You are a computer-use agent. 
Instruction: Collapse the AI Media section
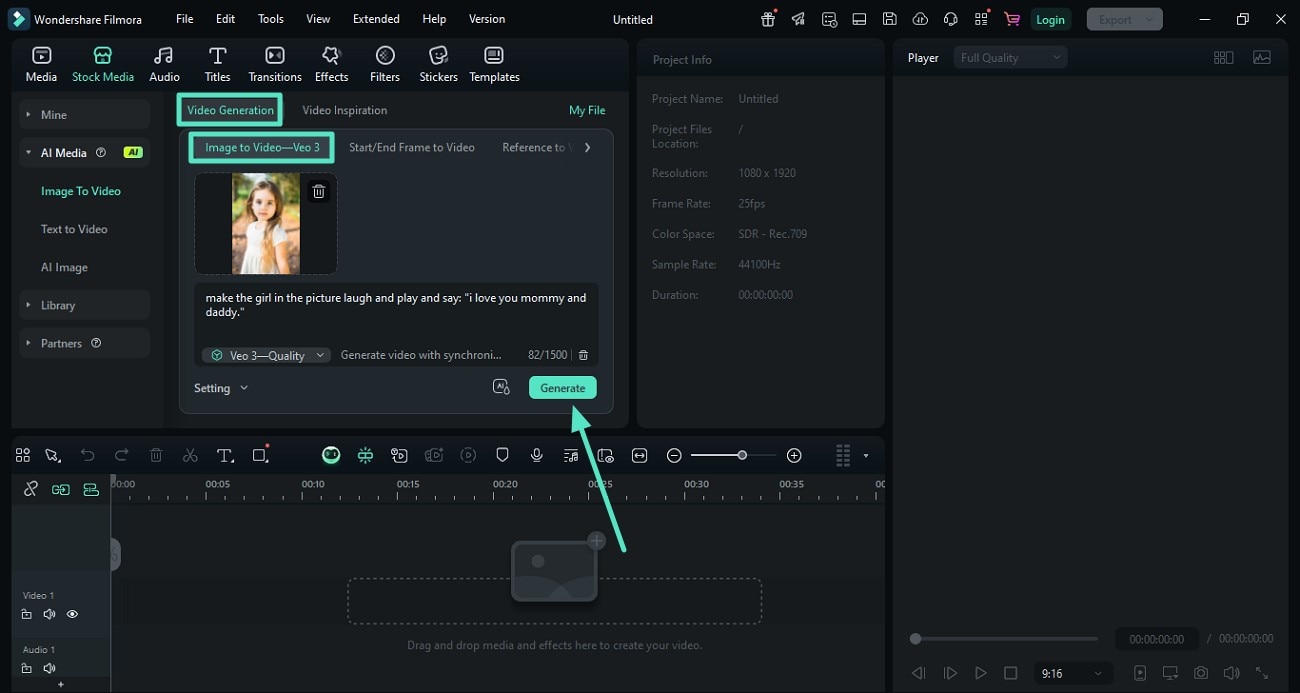84,153
